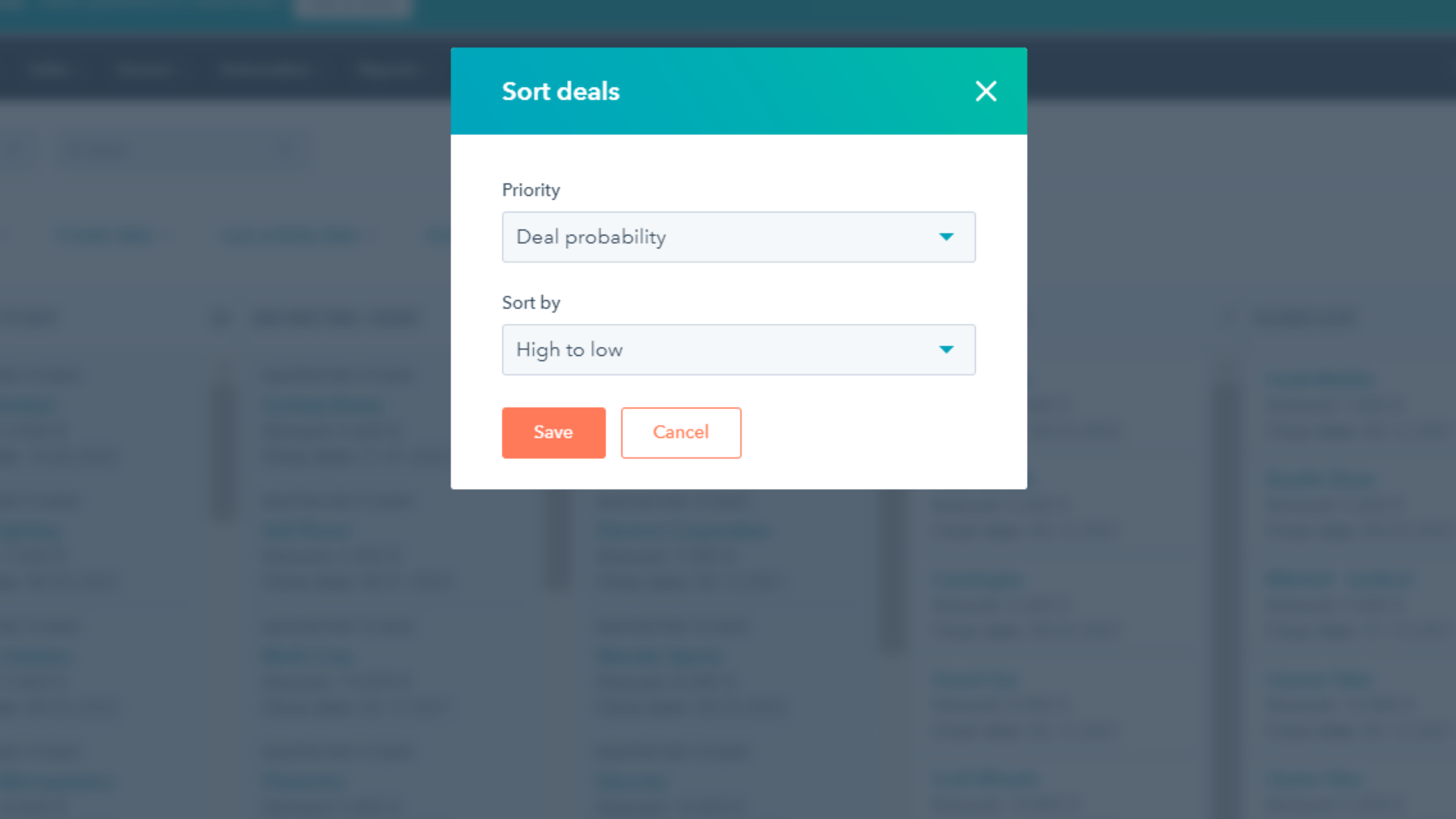Screen dimensions: 1456x819
Task: Click the Sort by dropdown caret arrow
Action: pyautogui.click(x=946, y=349)
